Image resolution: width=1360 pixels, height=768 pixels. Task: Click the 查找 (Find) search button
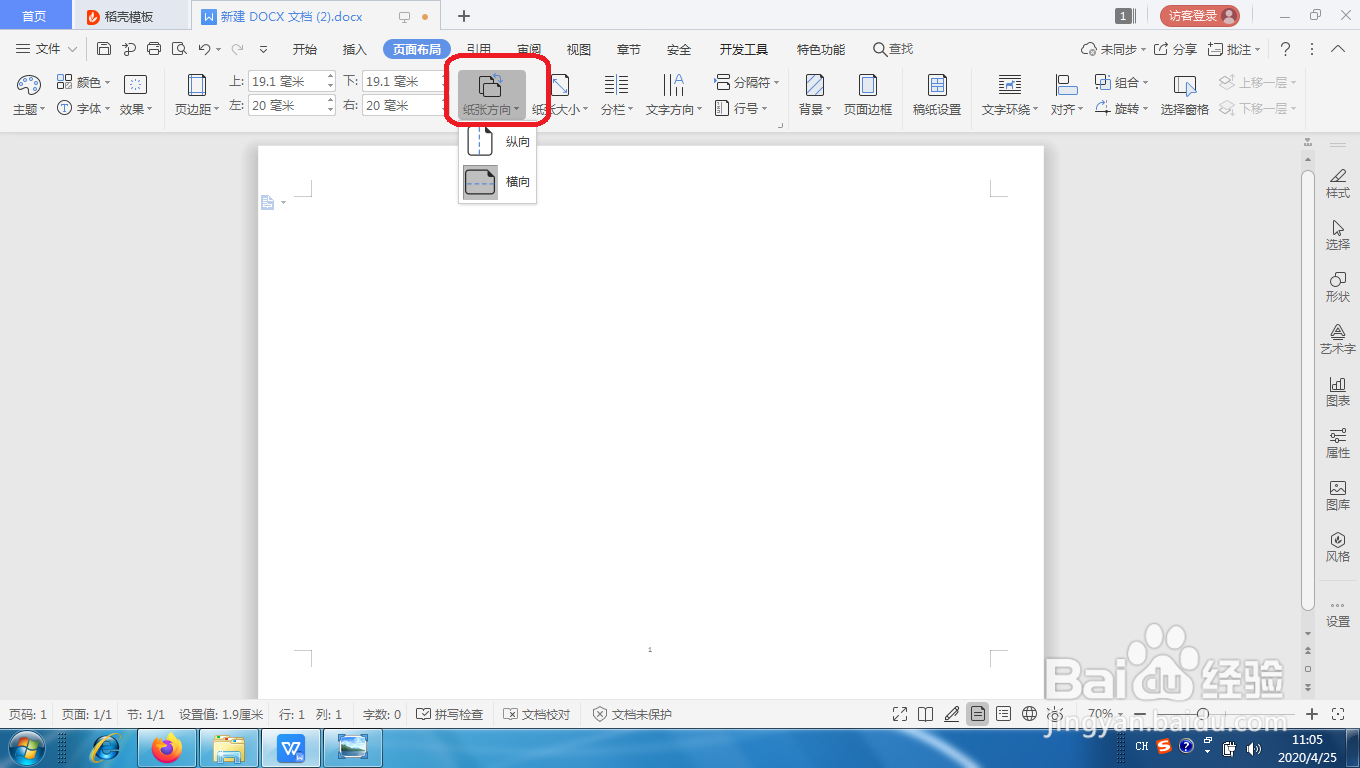coord(893,49)
